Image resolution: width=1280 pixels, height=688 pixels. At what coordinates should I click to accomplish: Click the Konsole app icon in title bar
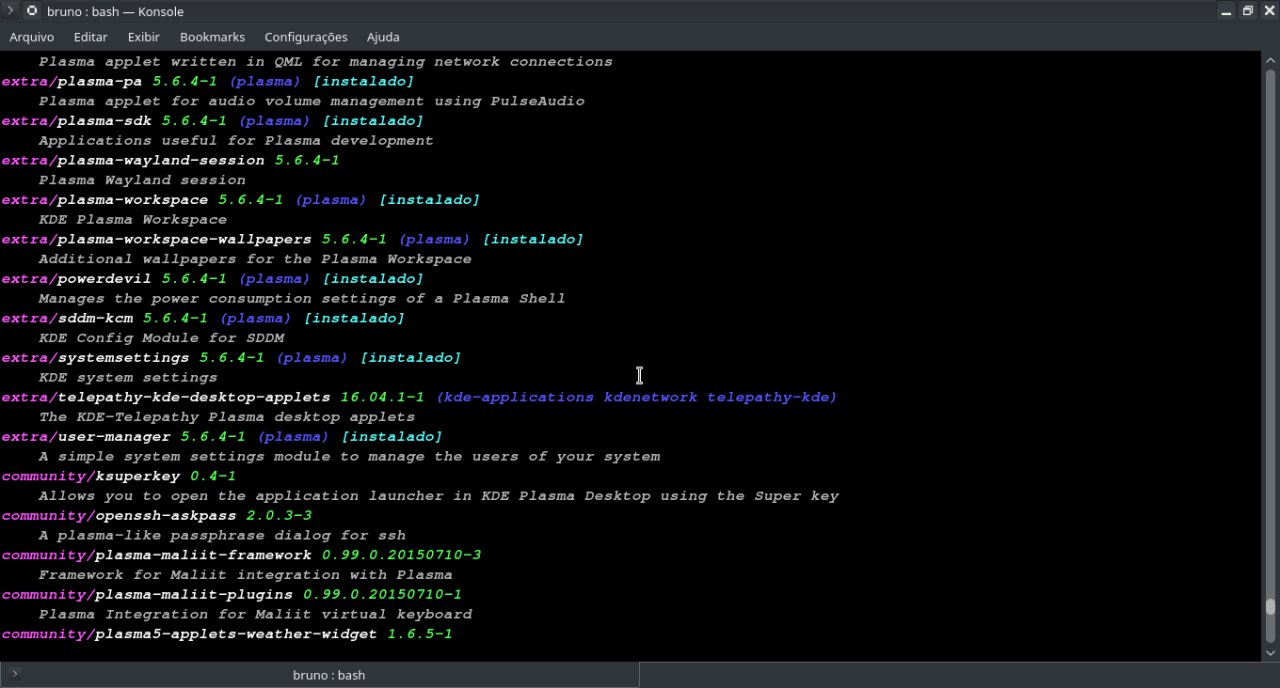[31, 11]
